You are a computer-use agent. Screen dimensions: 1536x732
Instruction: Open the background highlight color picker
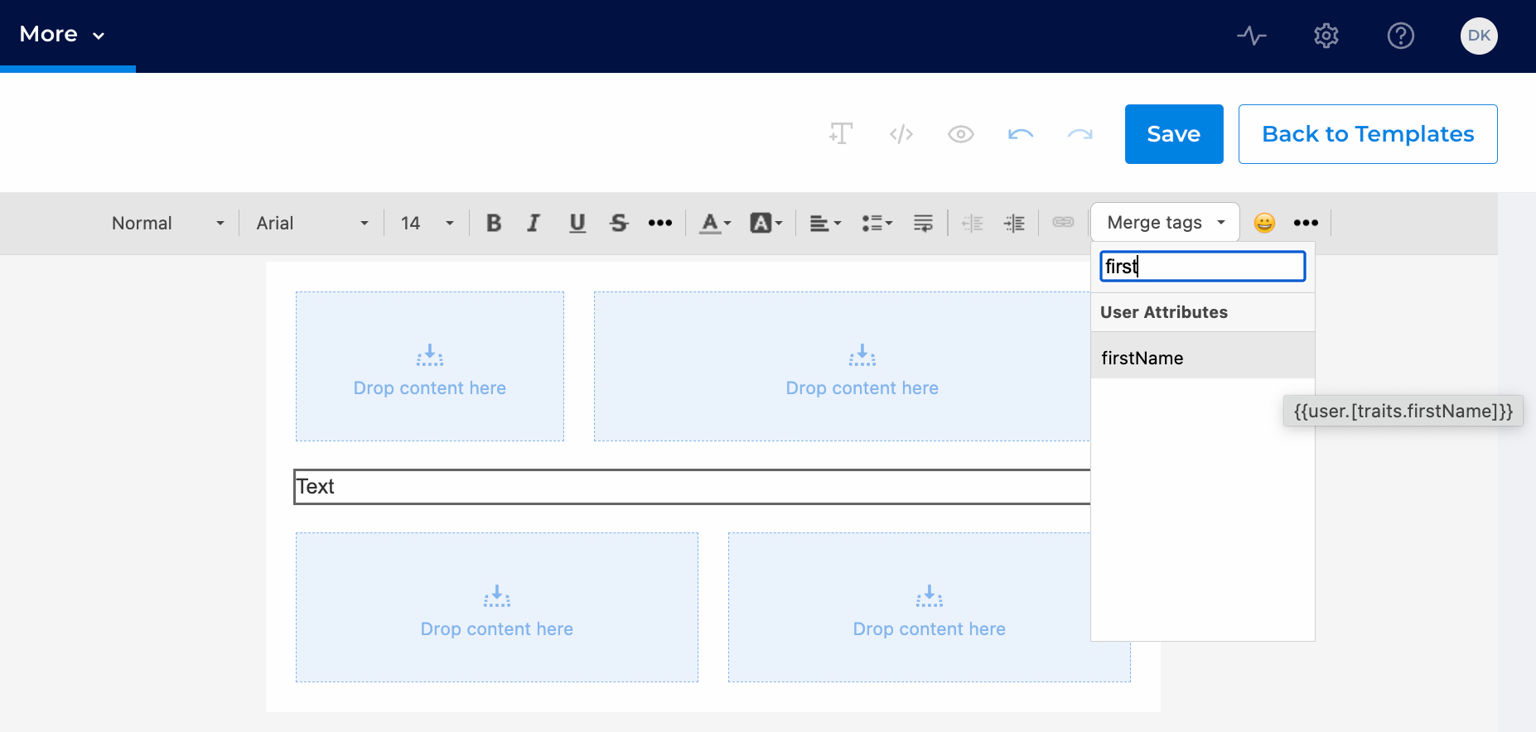[x=766, y=223]
